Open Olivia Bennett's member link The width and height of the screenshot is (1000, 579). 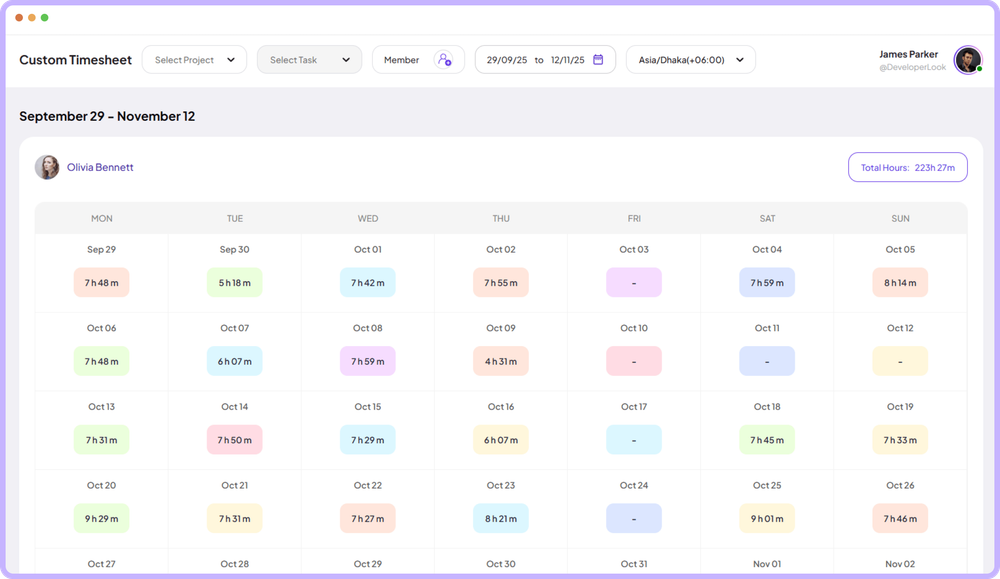(100, 167)
